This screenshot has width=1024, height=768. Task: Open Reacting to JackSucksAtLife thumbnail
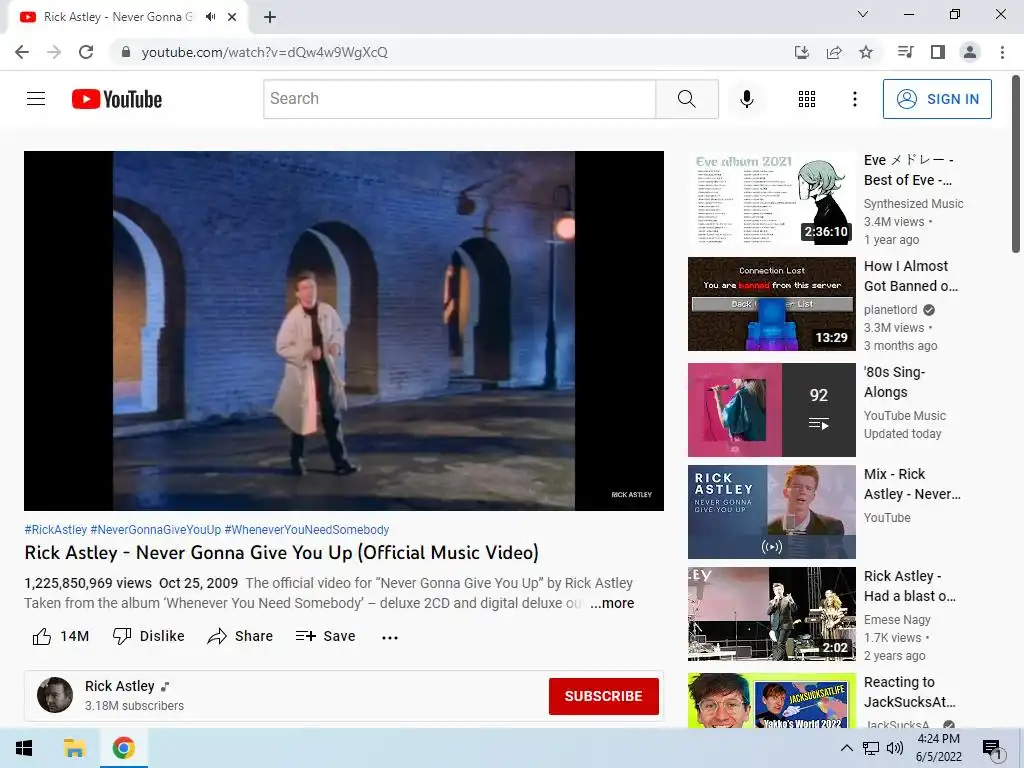point(771,700)
